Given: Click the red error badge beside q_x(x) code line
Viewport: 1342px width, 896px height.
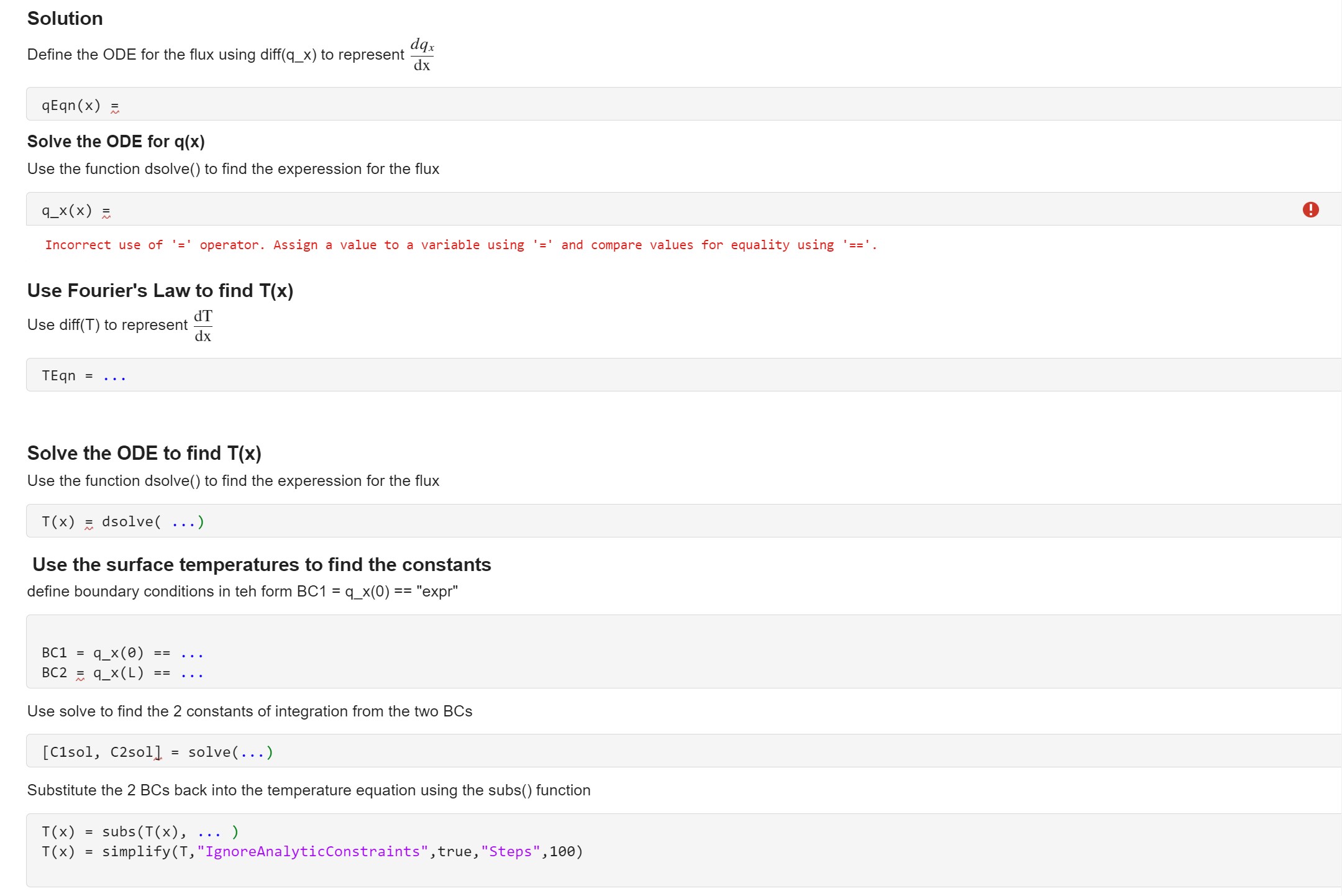Looking at the screenshot, I should pyautogui.click(x=1312, y=209).
